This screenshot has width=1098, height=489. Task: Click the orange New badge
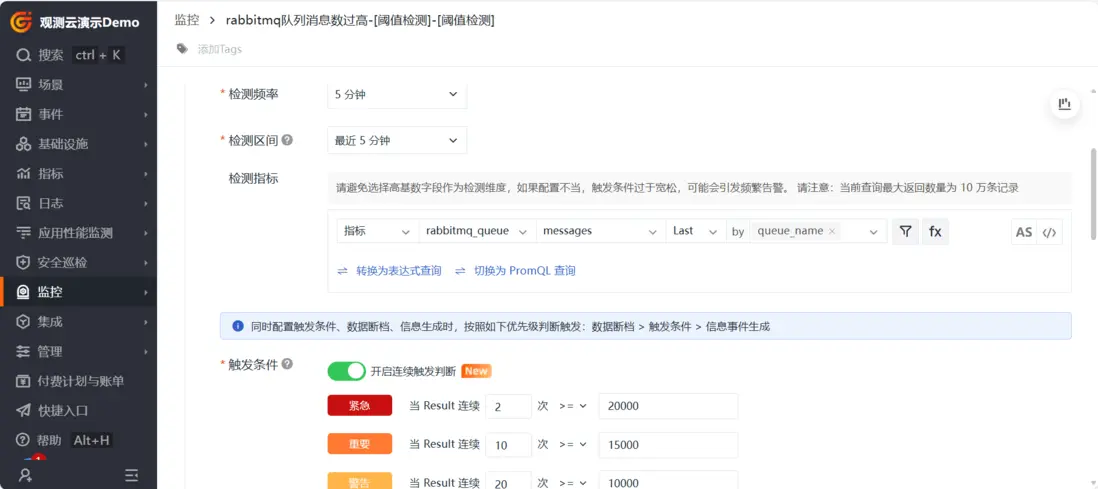[476, 371]
